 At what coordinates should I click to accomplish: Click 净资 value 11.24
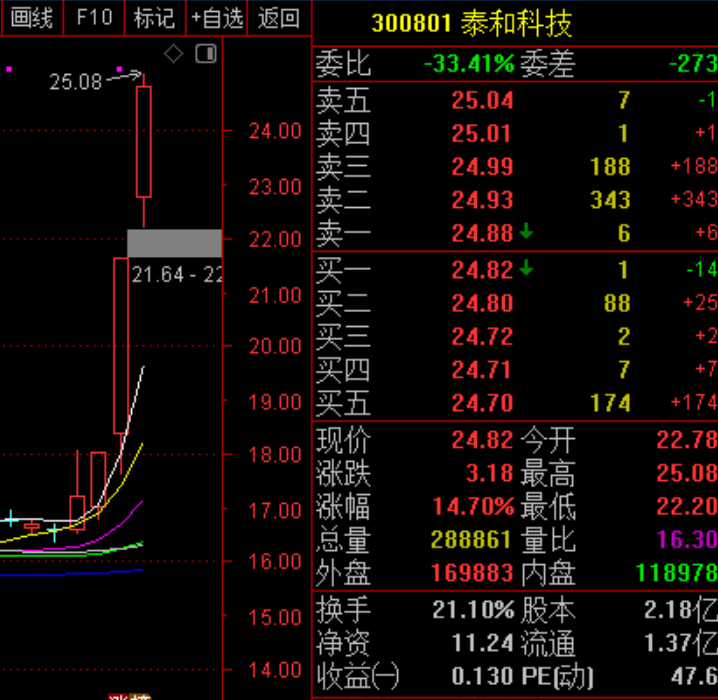click(x=482, y=643)
